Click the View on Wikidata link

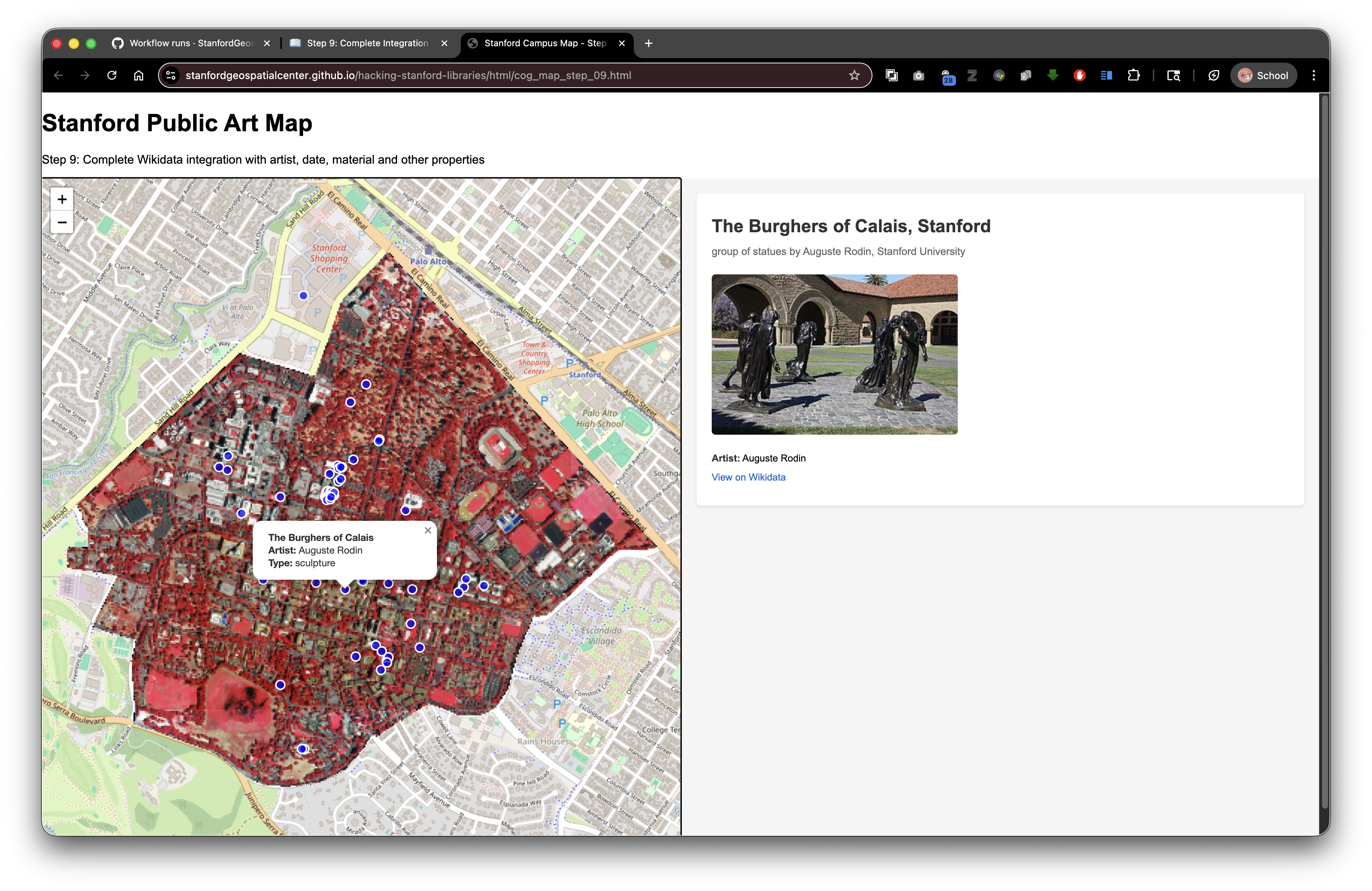(x=748, y=477)
